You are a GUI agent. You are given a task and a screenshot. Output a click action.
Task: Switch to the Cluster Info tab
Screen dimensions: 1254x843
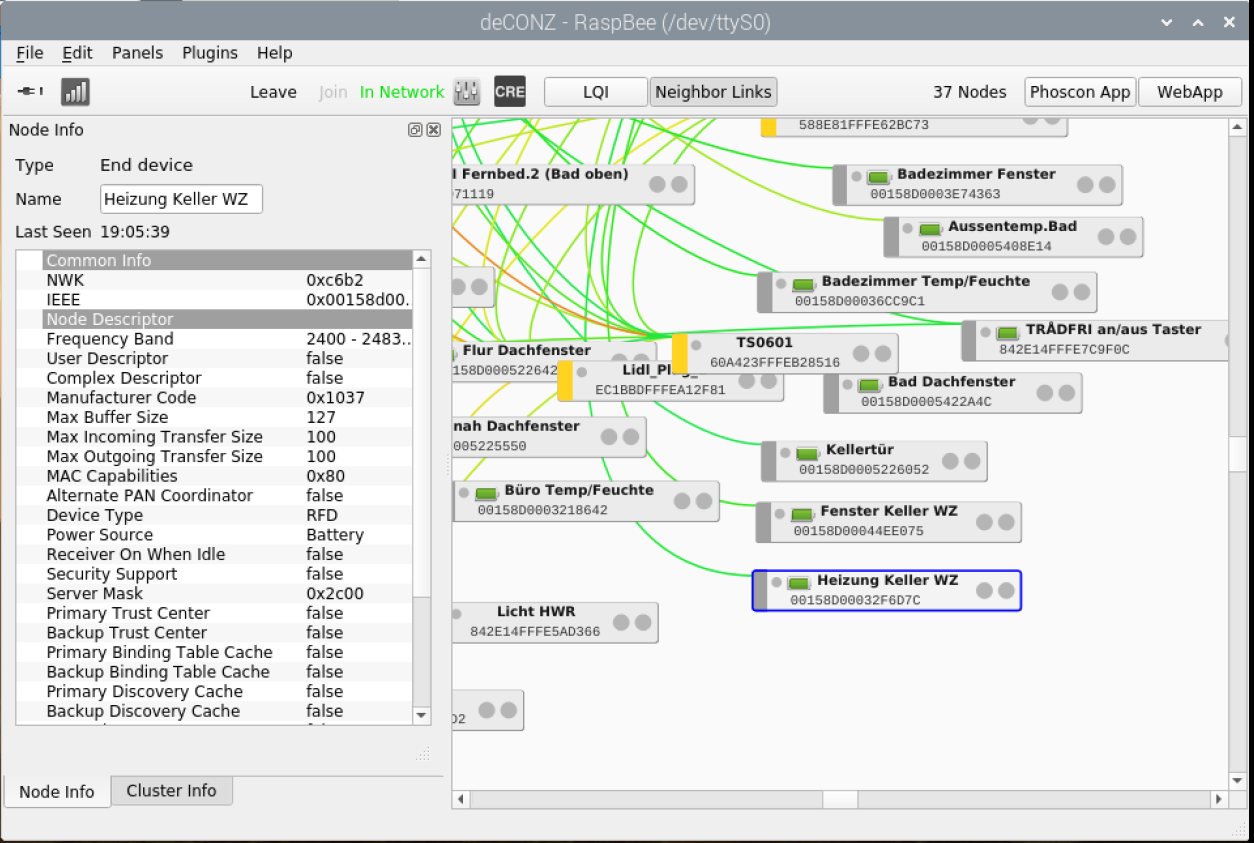tap(171, 791)
